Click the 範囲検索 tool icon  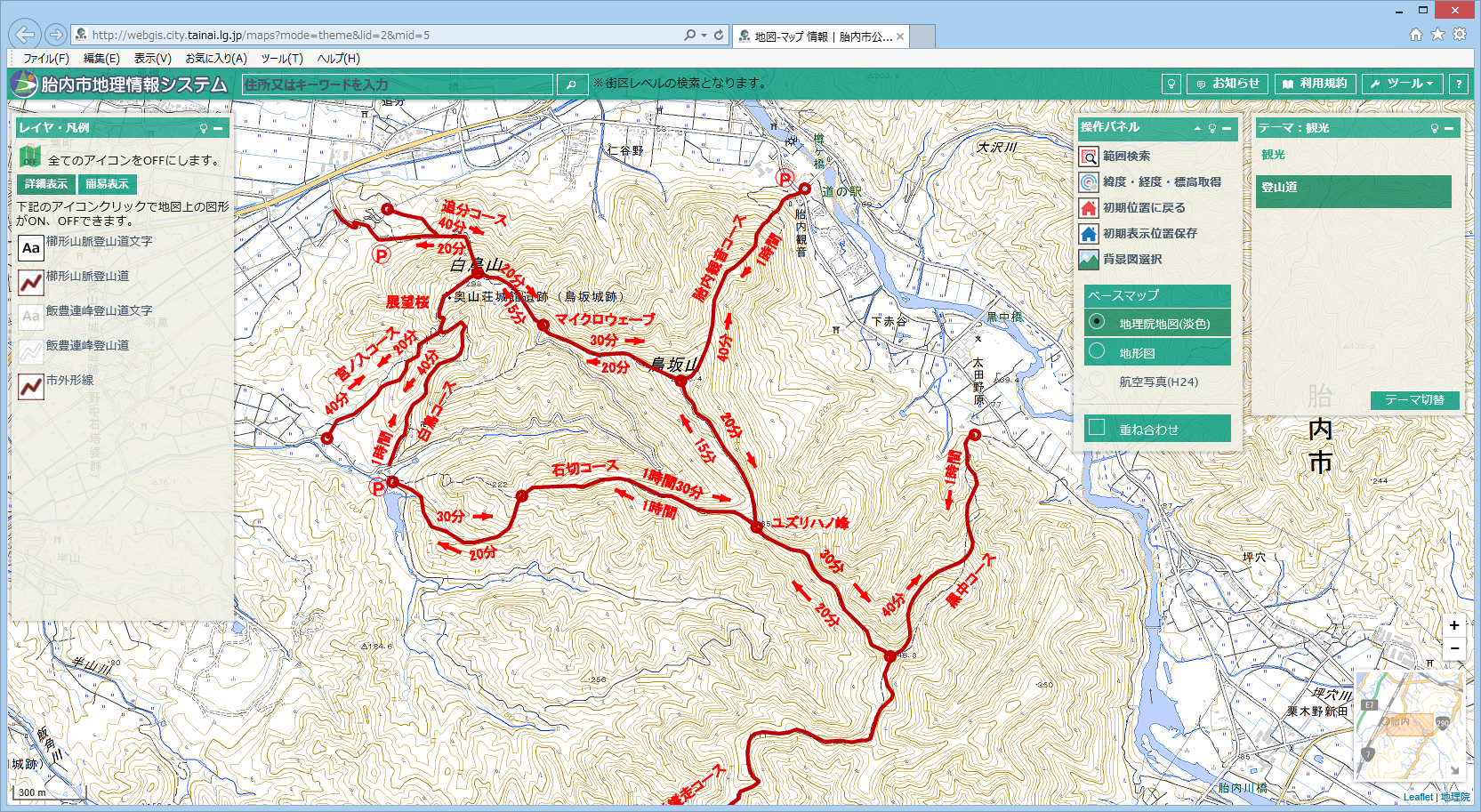point(1089,157)
